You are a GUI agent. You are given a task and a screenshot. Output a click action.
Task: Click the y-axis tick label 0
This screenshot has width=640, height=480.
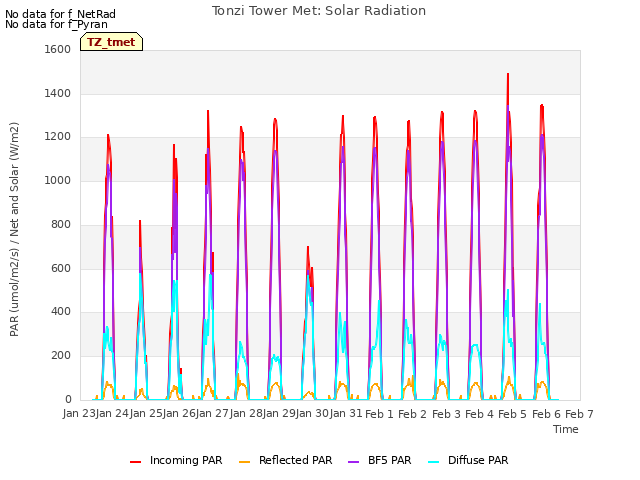68,399
